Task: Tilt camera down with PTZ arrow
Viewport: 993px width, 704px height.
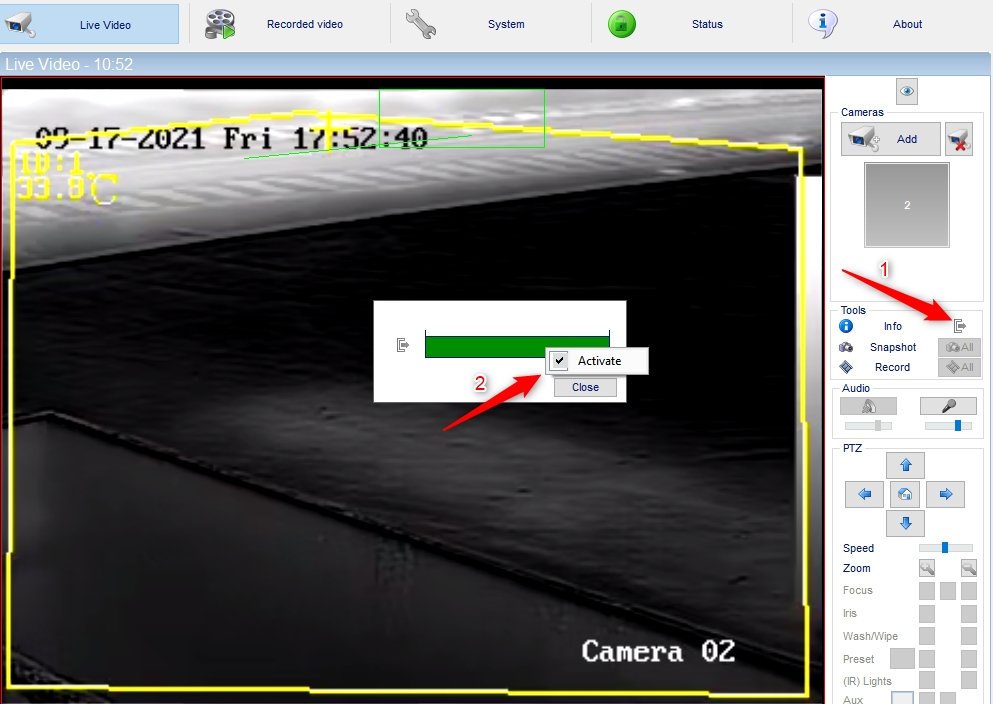Action: point(906,523)
